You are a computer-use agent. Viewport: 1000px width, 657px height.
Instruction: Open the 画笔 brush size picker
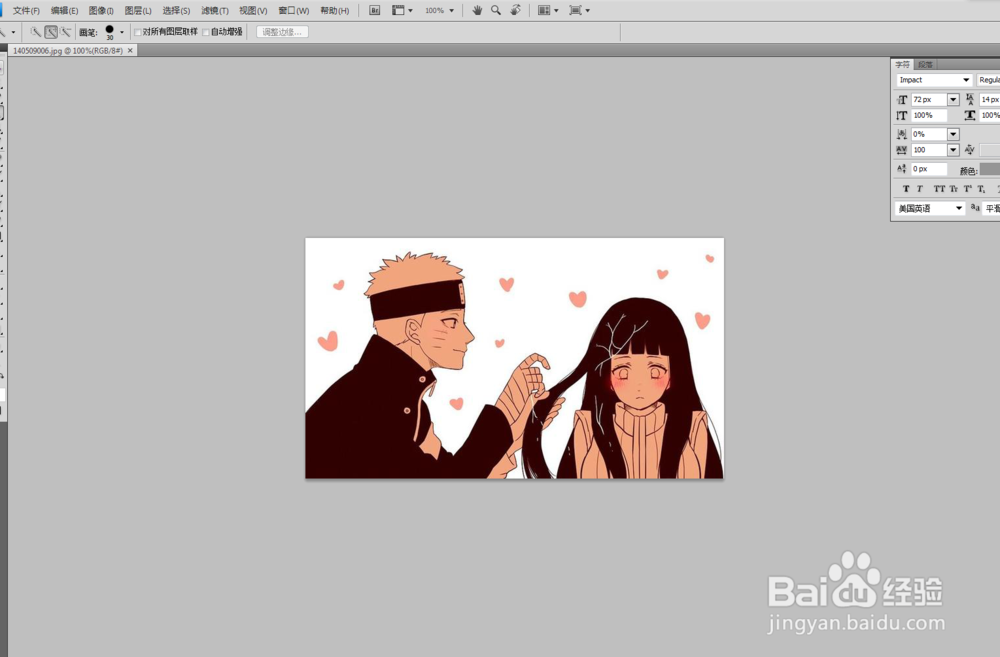114,32
